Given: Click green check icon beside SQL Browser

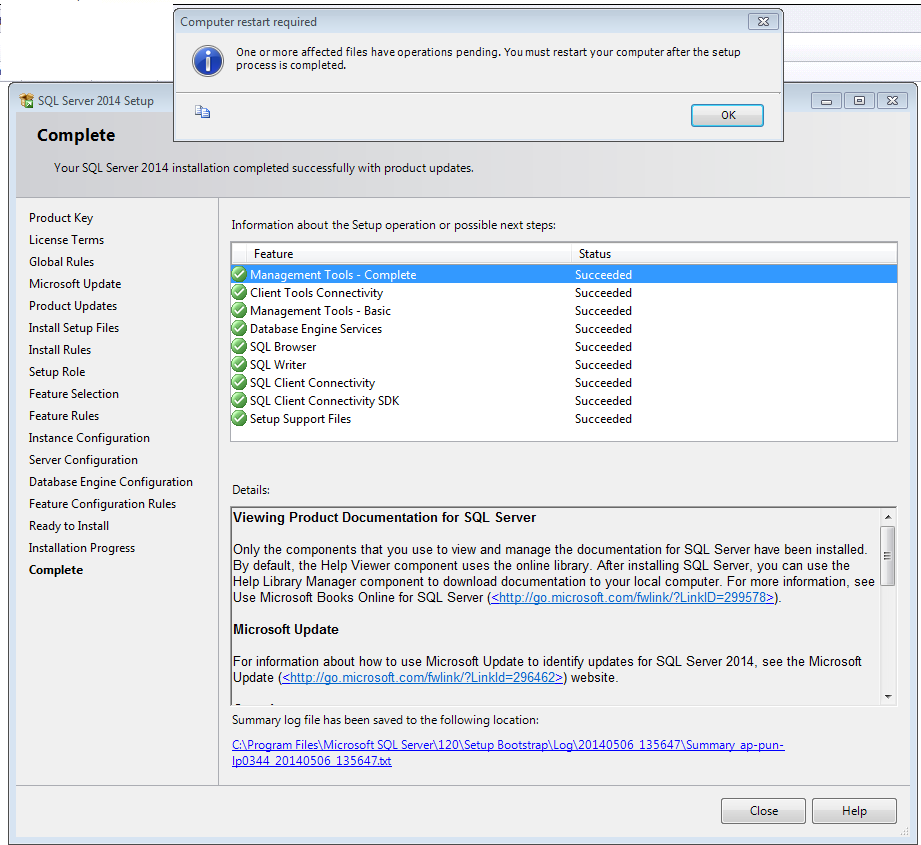Looking at the screenshot, I should 238,346.
